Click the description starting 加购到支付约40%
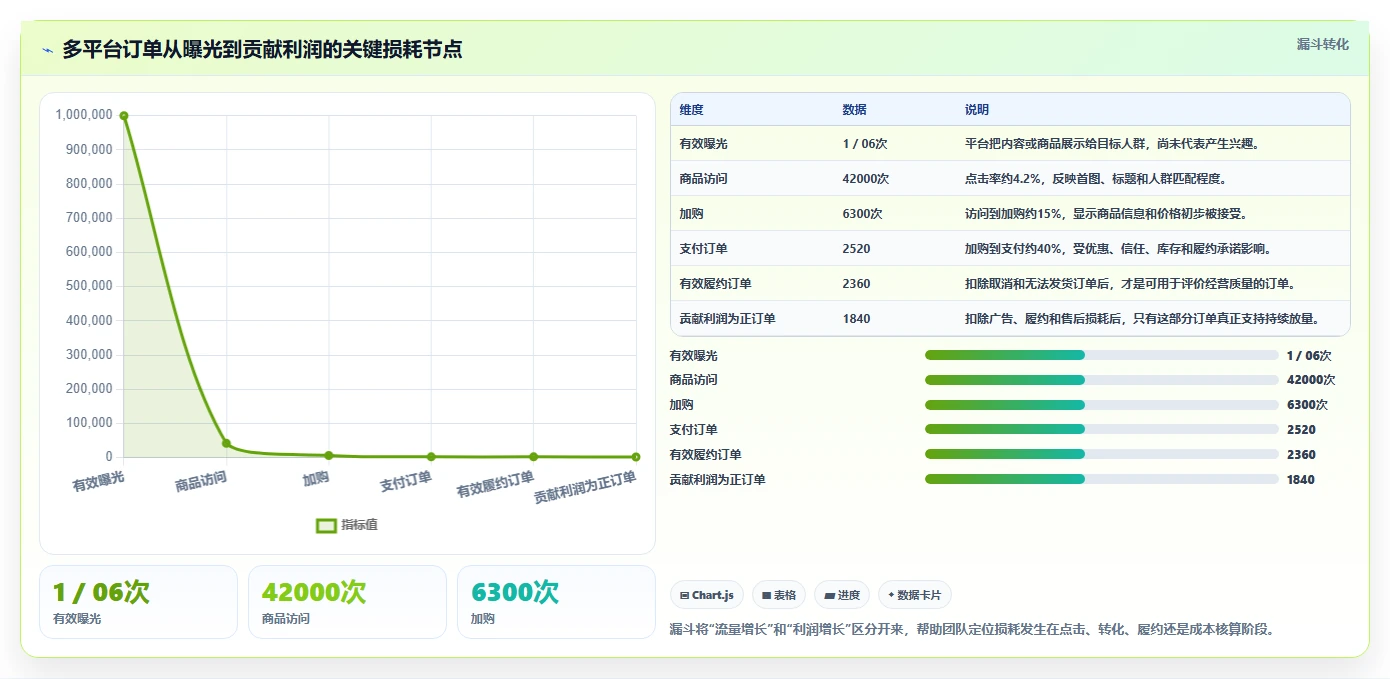The image size is (1390, 679). point(1118,249)
